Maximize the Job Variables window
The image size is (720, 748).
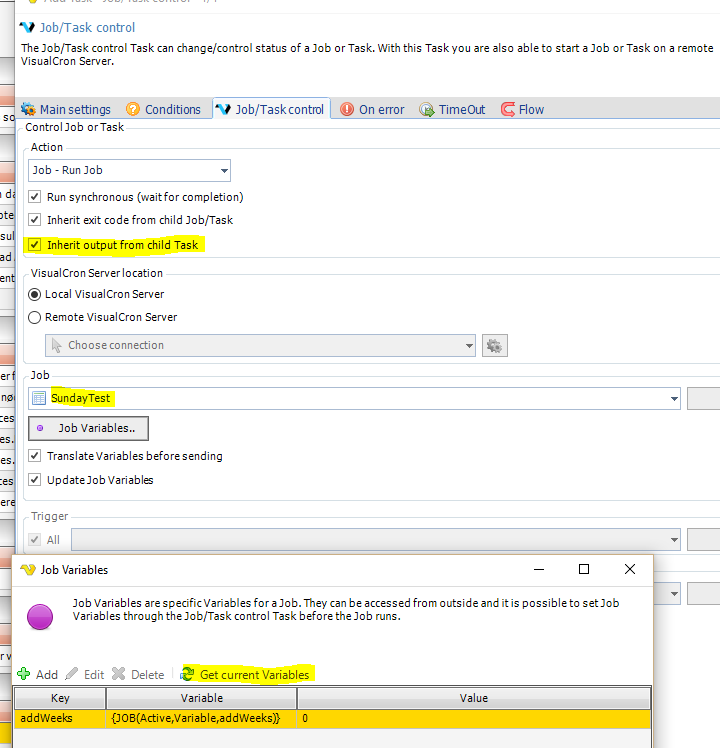pyautogui.click(x=584, y=569)
